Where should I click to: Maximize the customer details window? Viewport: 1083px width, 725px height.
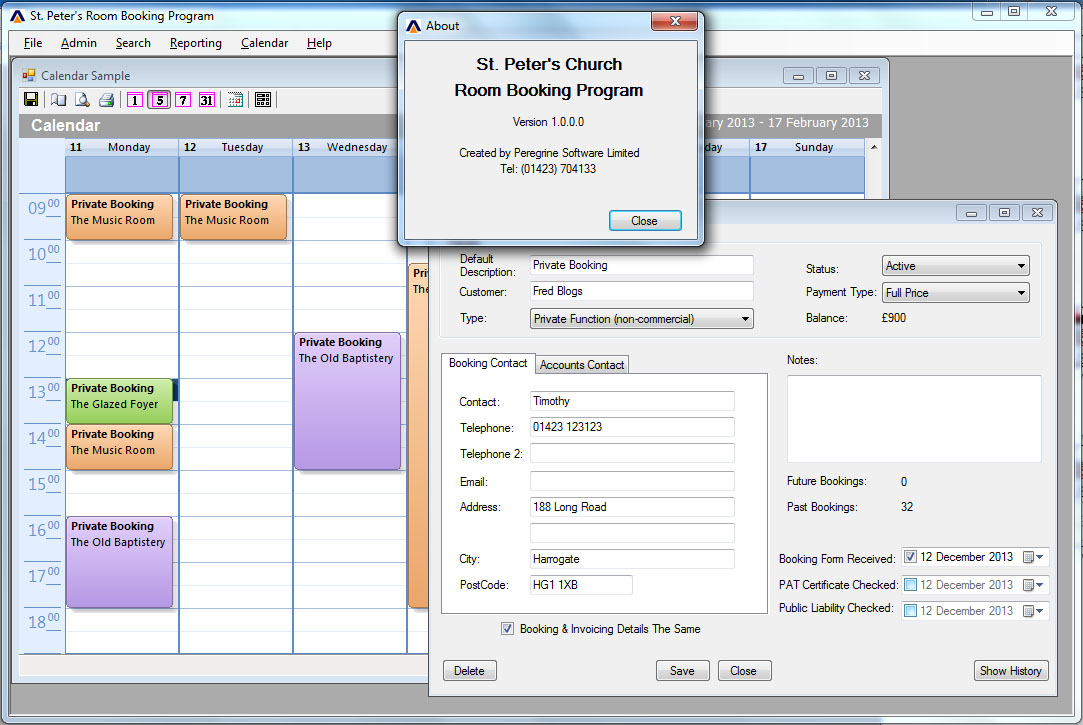[1004, 213]
